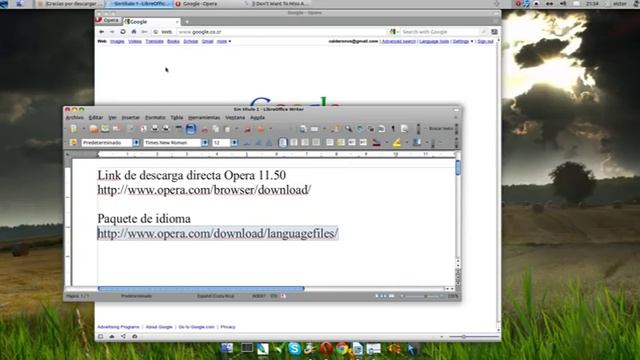Click the Back arrow in Opera
The image size is (640, 360).
coord(102,32)
